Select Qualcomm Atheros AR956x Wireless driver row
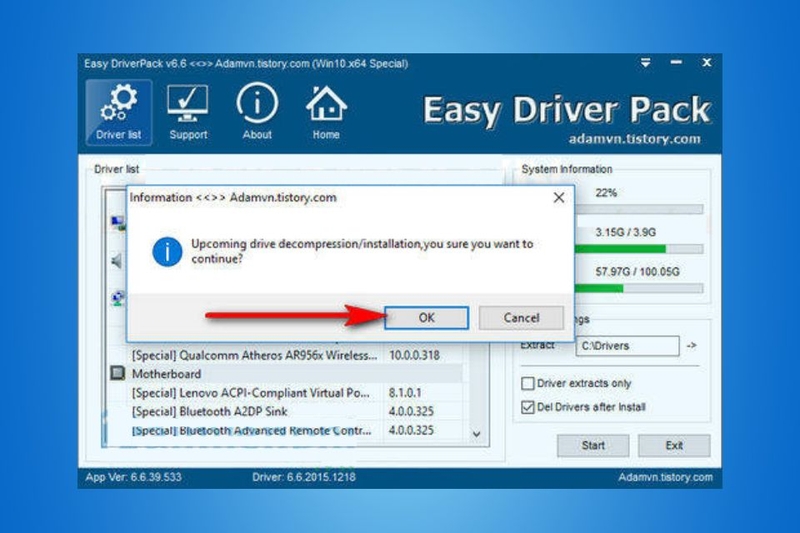The width and height of the screenshot is (800, 533). [286, 355]
